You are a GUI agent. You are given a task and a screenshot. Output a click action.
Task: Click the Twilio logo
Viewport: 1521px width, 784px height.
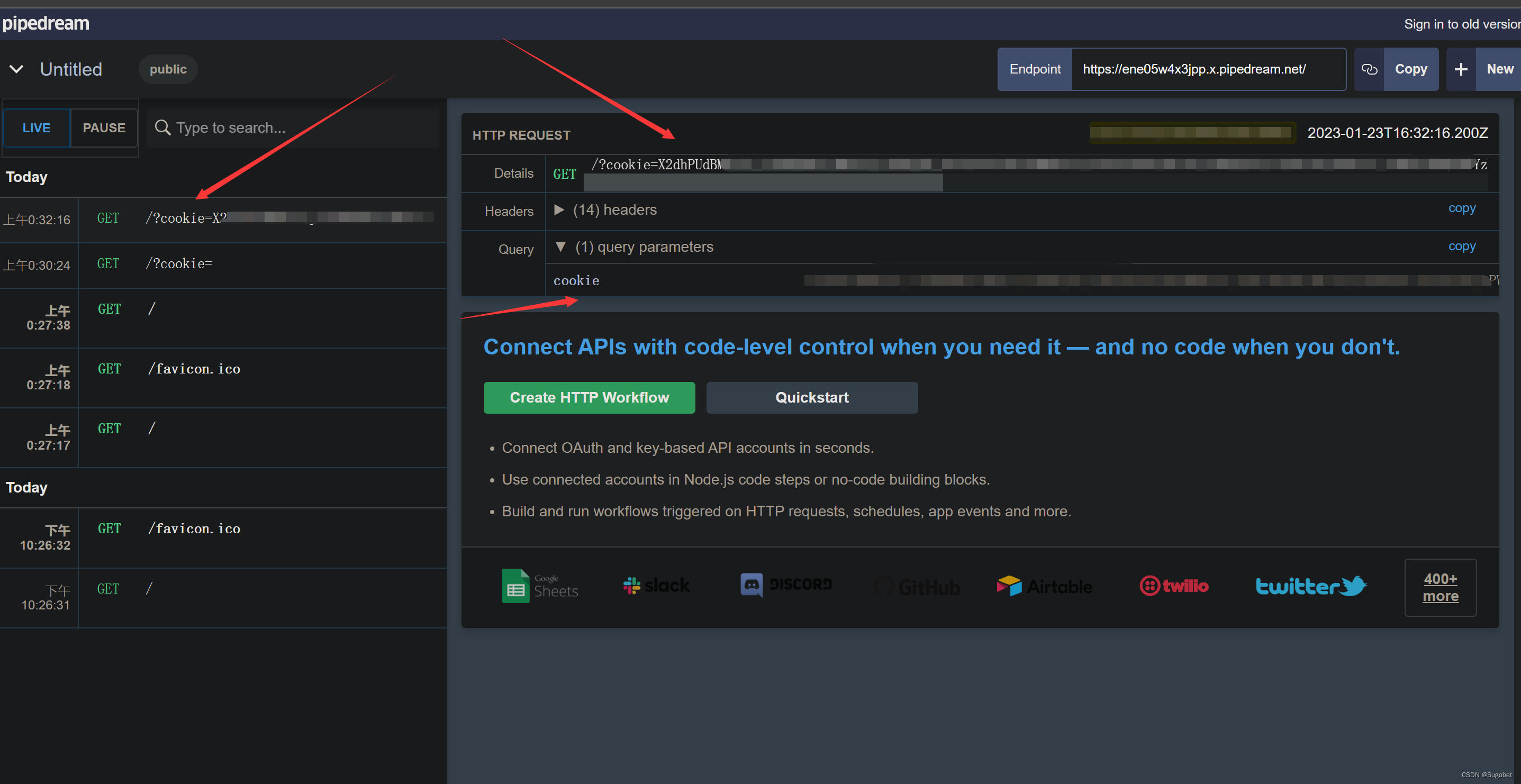[x=1174, y=586]
